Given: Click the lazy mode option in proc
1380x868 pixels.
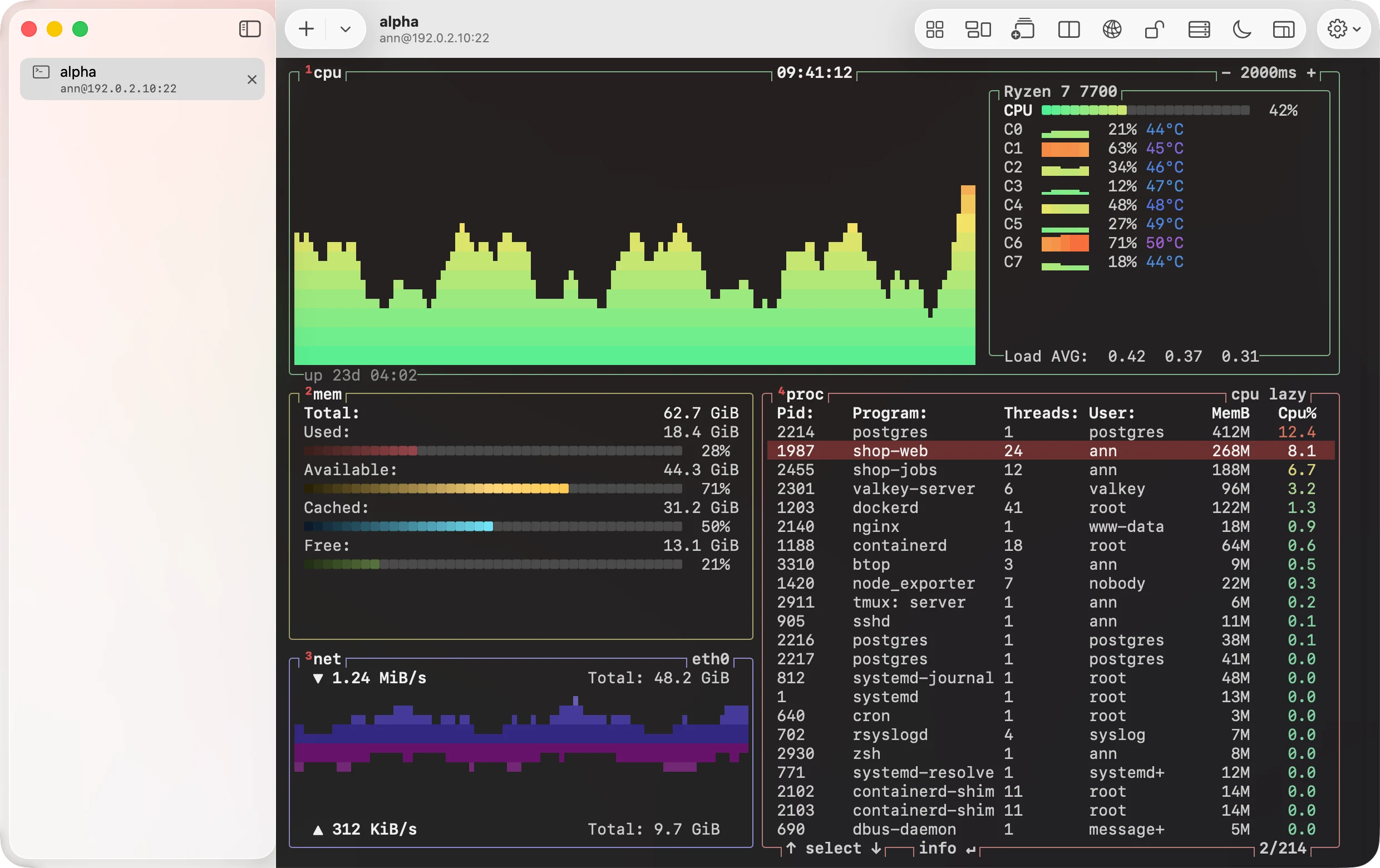Looking at the screenshot, I should click(x=1287, y=394).
